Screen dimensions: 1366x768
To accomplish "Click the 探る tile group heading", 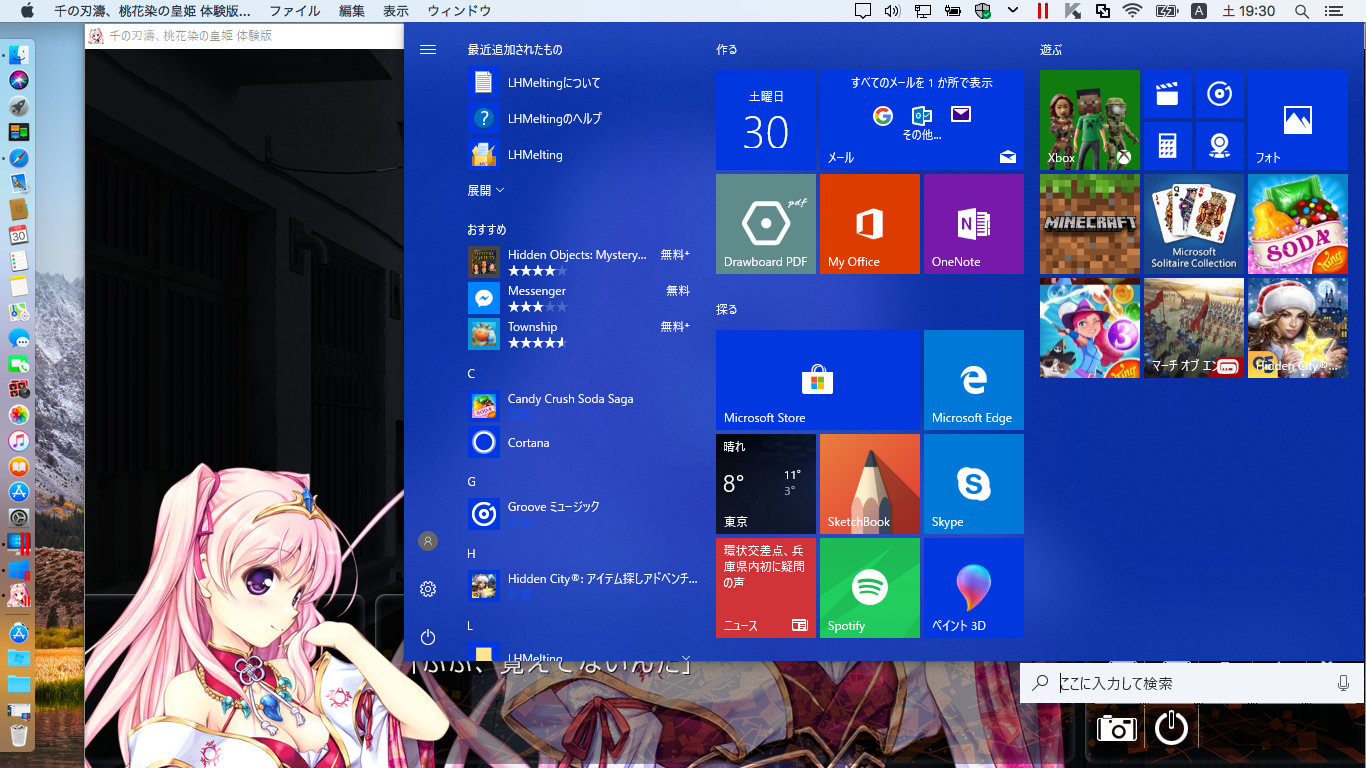I will pos(727,309).
